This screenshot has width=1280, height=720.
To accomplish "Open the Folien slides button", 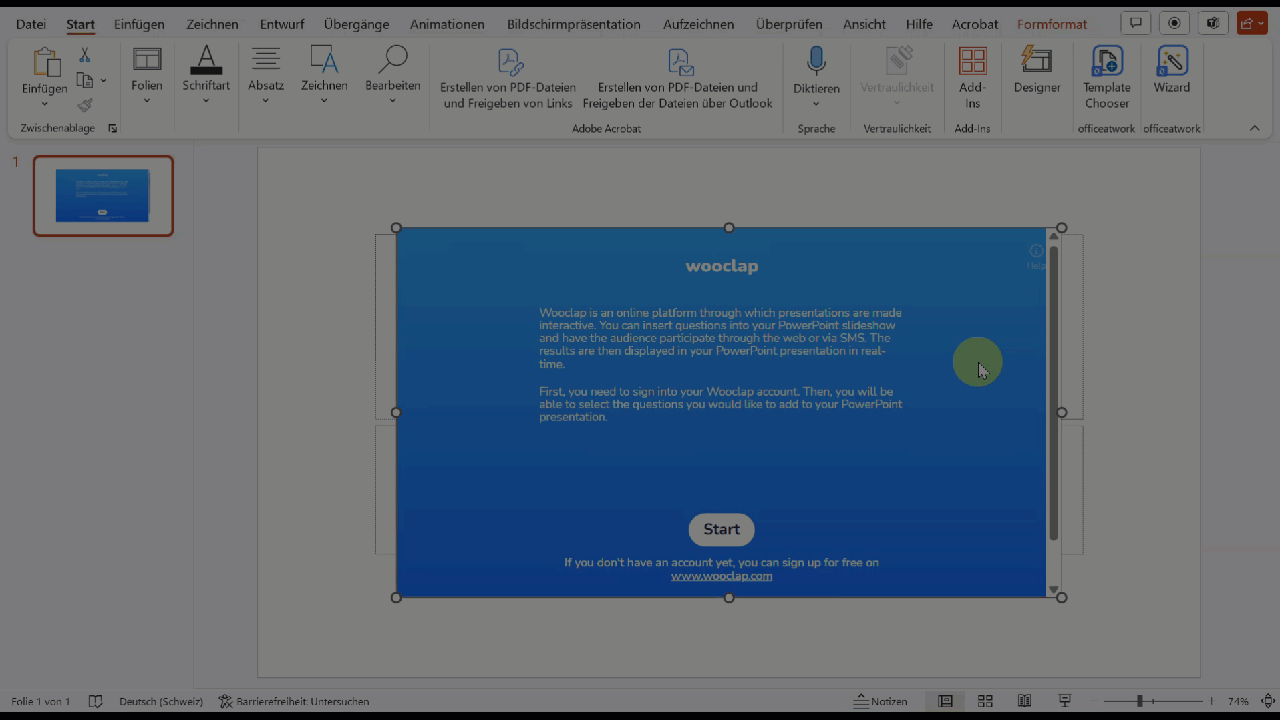I will (147, 75).
